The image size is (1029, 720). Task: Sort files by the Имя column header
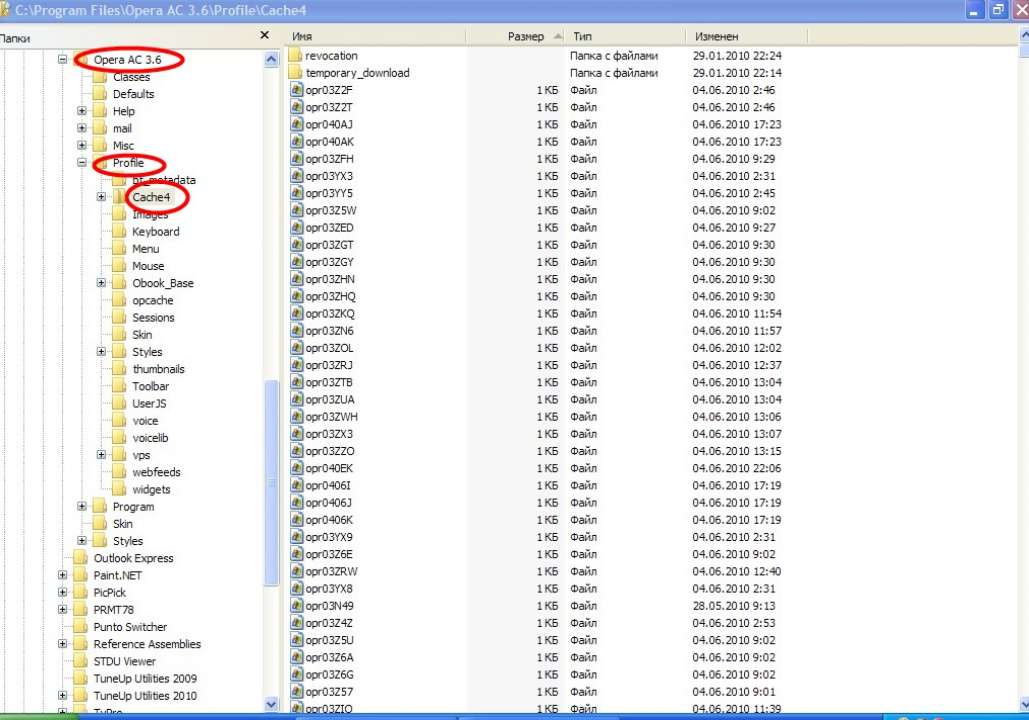click(391, 36)
